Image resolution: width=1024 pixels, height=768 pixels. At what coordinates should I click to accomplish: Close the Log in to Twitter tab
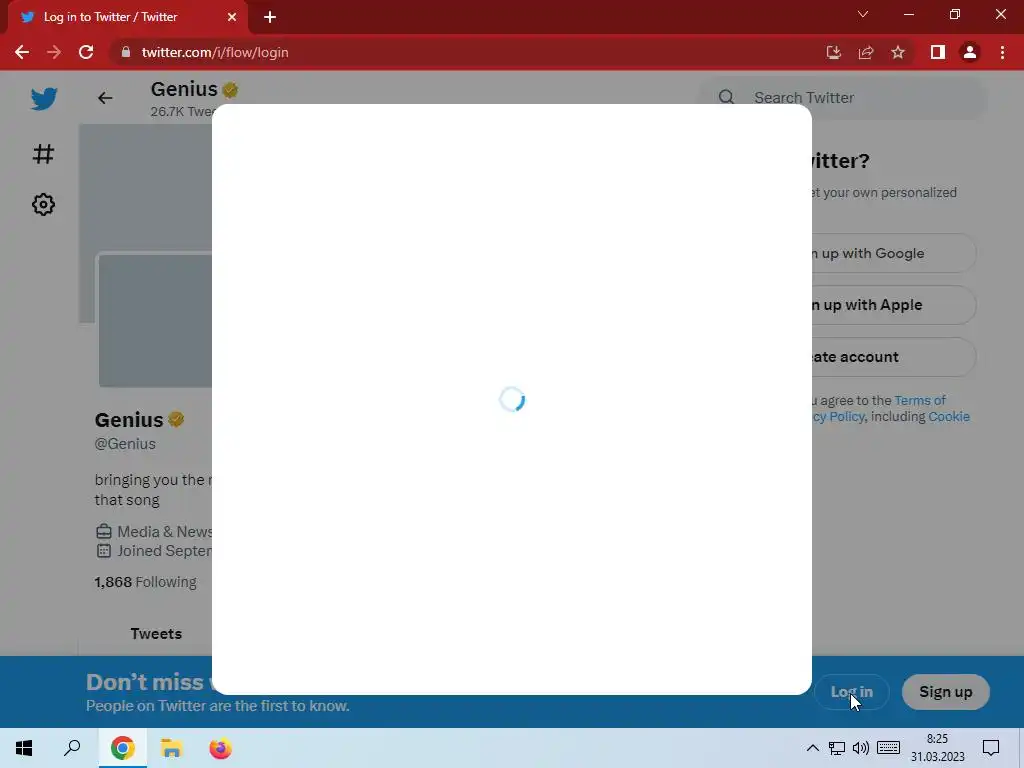pos(231,18)
